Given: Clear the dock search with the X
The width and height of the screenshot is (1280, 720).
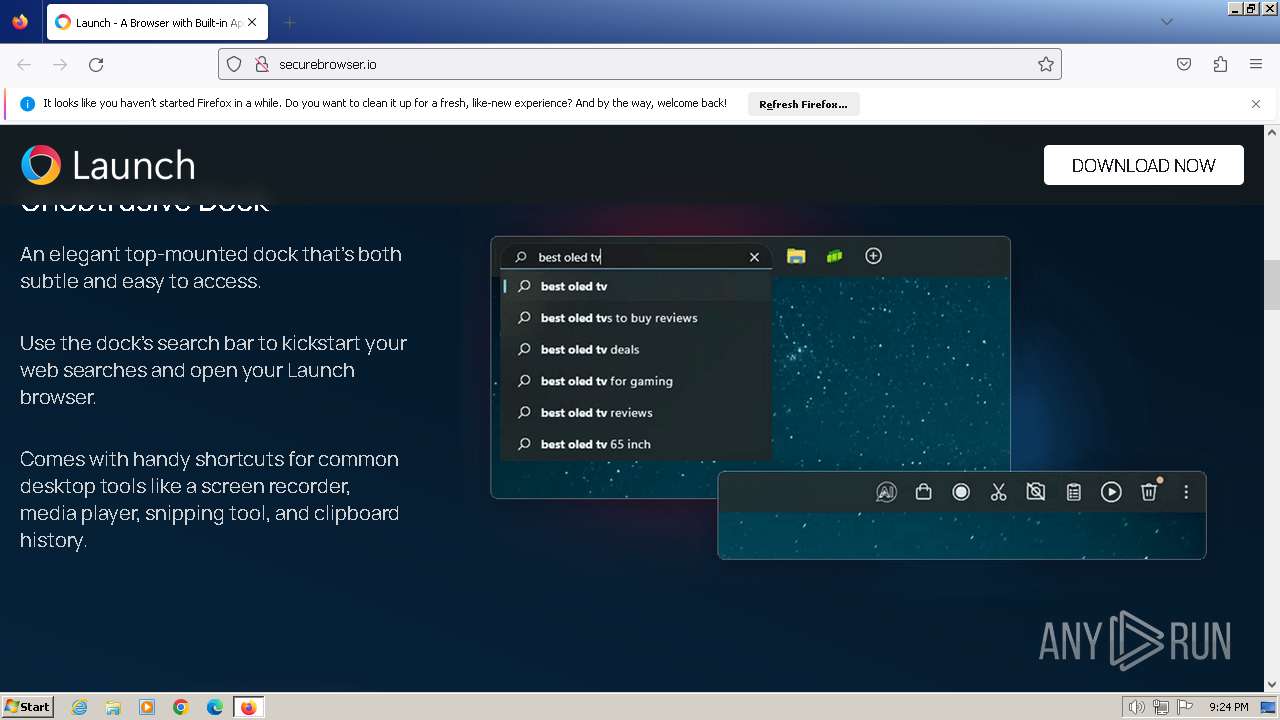Looking at the screenshot, I should tap(755, 257).
